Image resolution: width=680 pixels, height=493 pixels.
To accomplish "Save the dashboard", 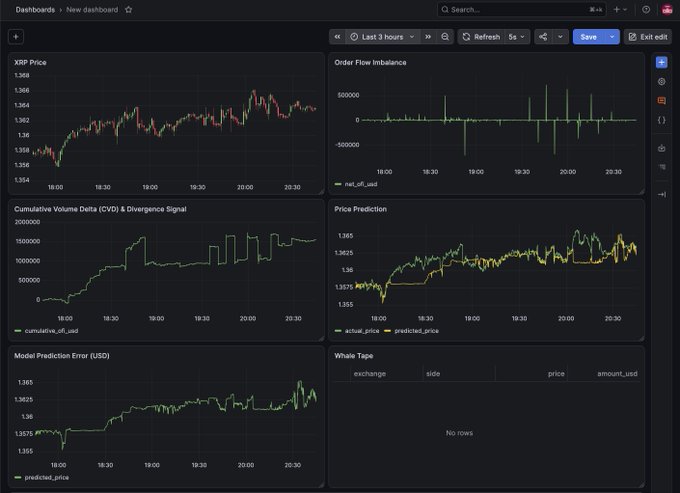I will coord(588,37).
